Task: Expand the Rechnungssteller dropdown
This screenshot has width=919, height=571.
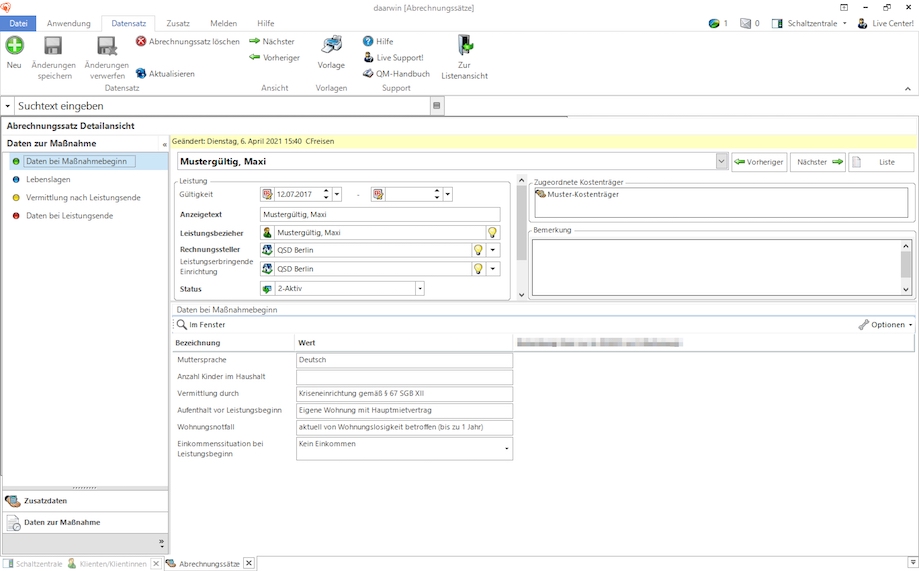Action: click(x=493, y=250)
